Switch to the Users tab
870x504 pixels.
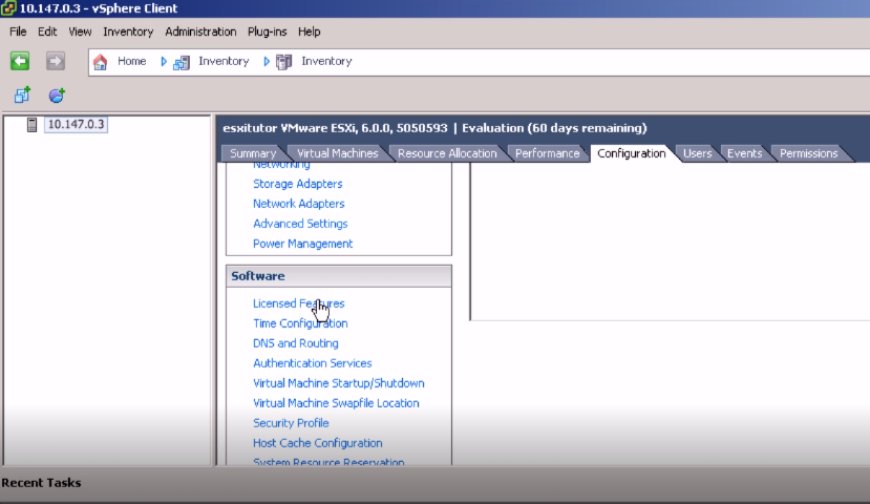point(697,153)
